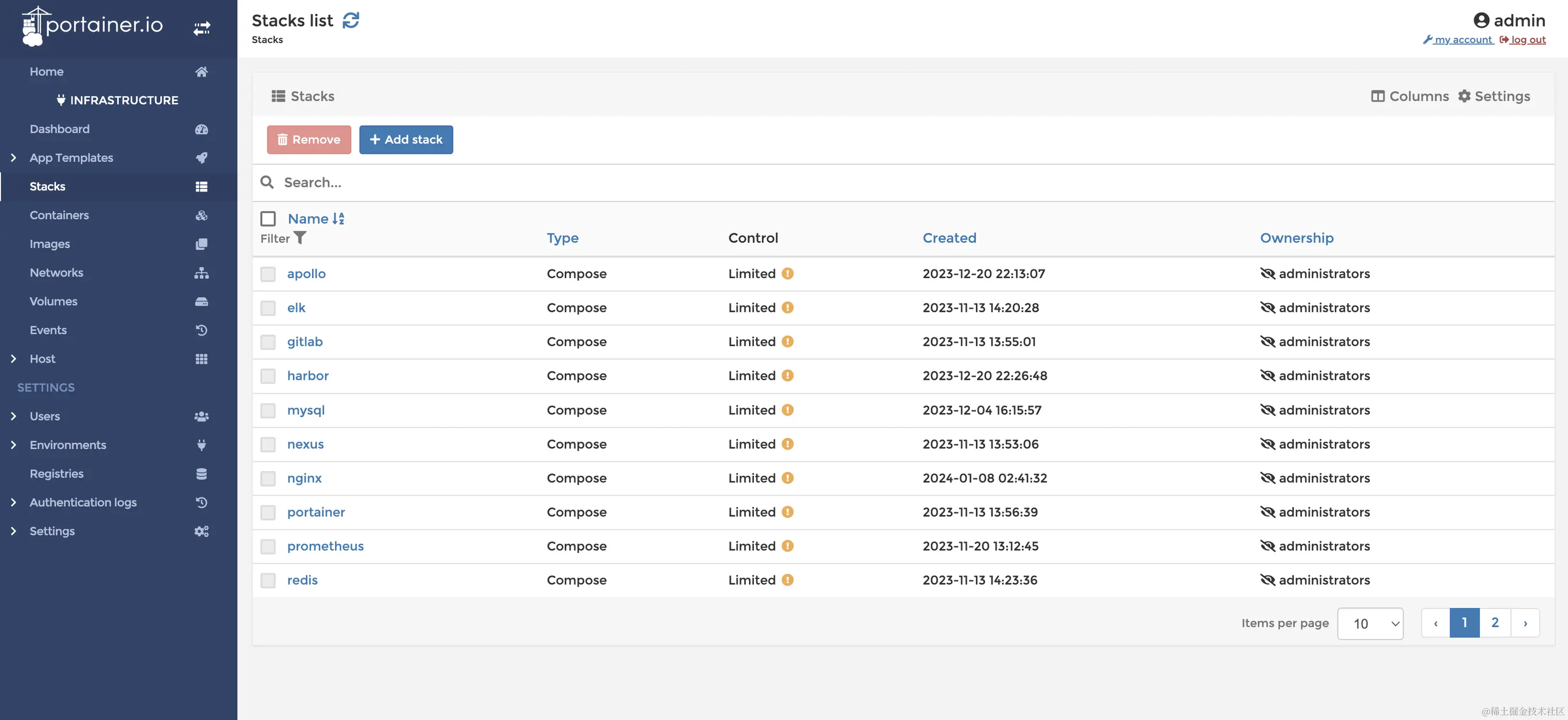Click the Events history icon
The height and width of the screenshot is (720, 1568).
coord(202,330)
